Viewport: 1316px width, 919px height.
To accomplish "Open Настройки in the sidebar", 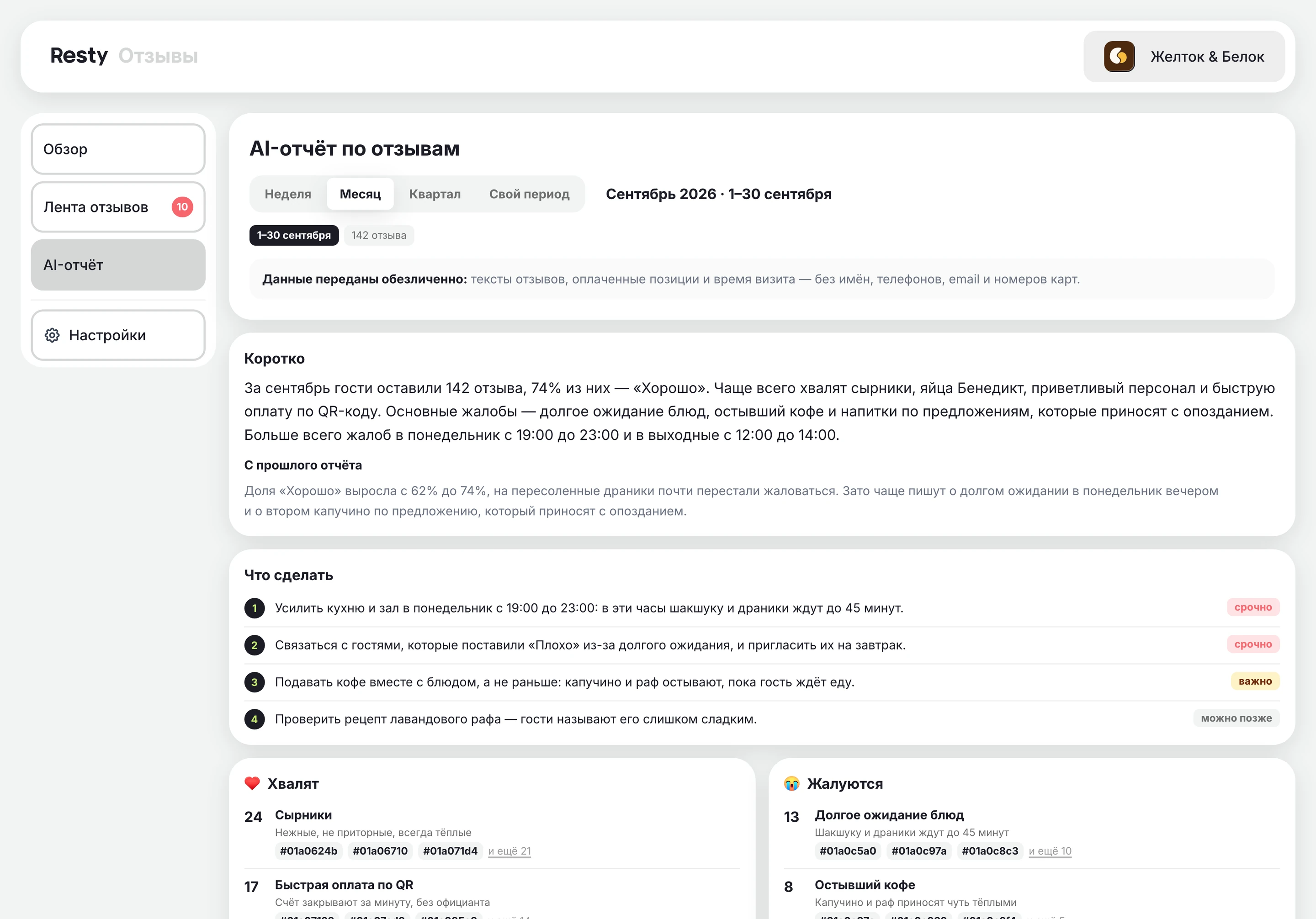I will tap(118, 335).
